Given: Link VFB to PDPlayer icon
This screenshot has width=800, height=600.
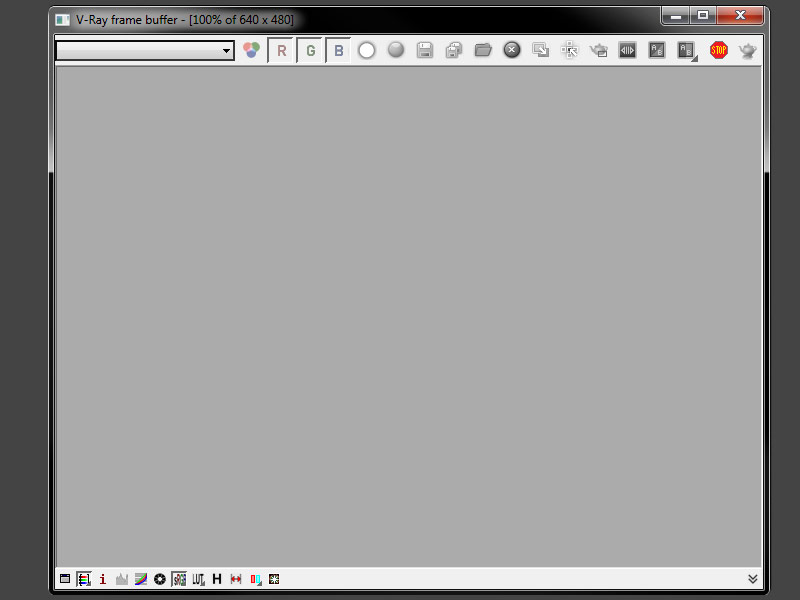Looking at the screenshot, I should 628,50.
